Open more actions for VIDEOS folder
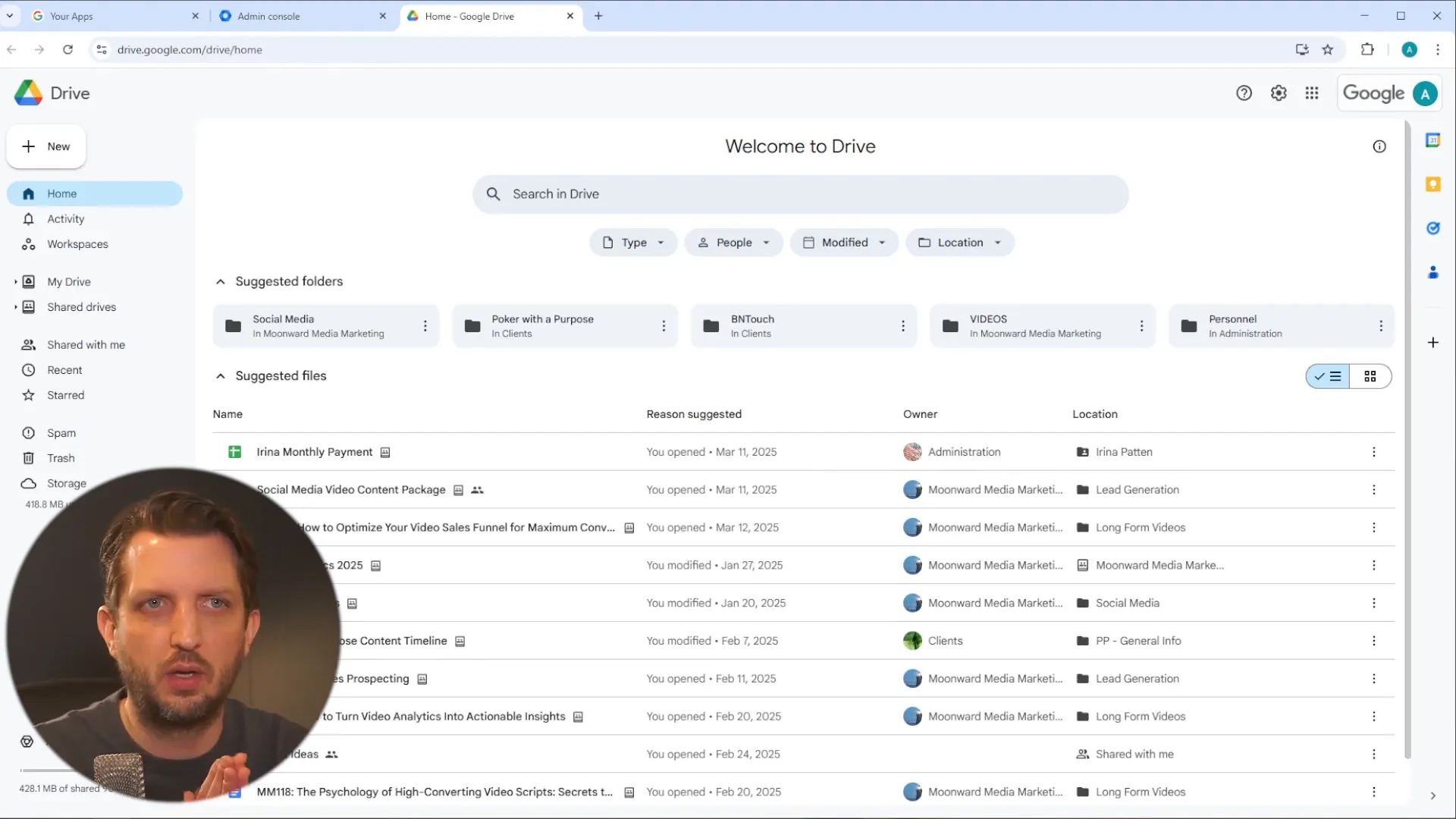 (x=1141, y=326)
